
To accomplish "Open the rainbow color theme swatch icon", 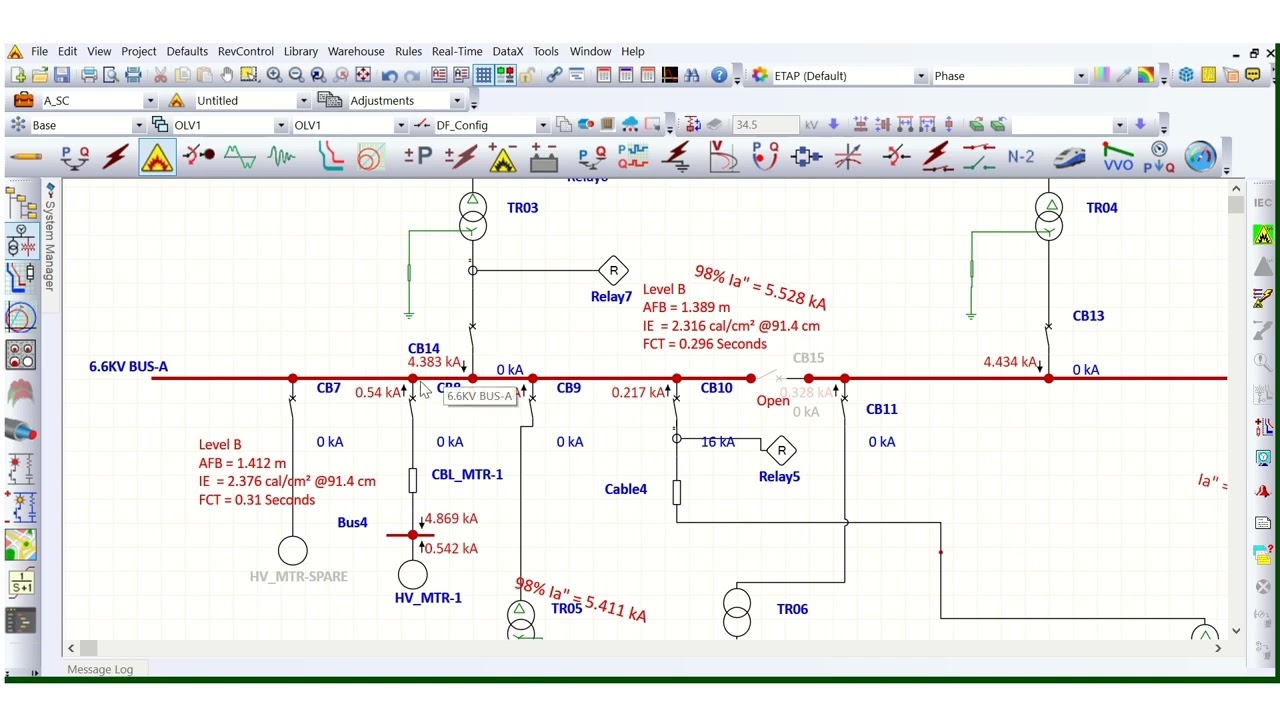I will (x=1144, y=76).
